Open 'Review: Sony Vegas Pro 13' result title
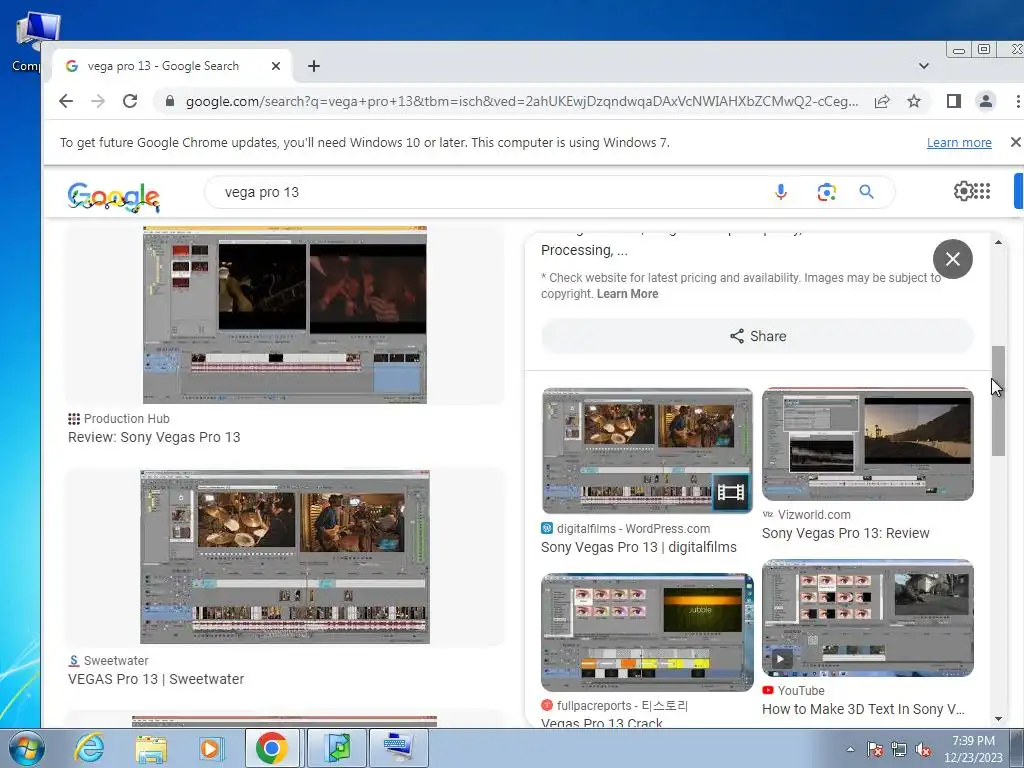The image size is (1024, 768). (x=154, y=438)
